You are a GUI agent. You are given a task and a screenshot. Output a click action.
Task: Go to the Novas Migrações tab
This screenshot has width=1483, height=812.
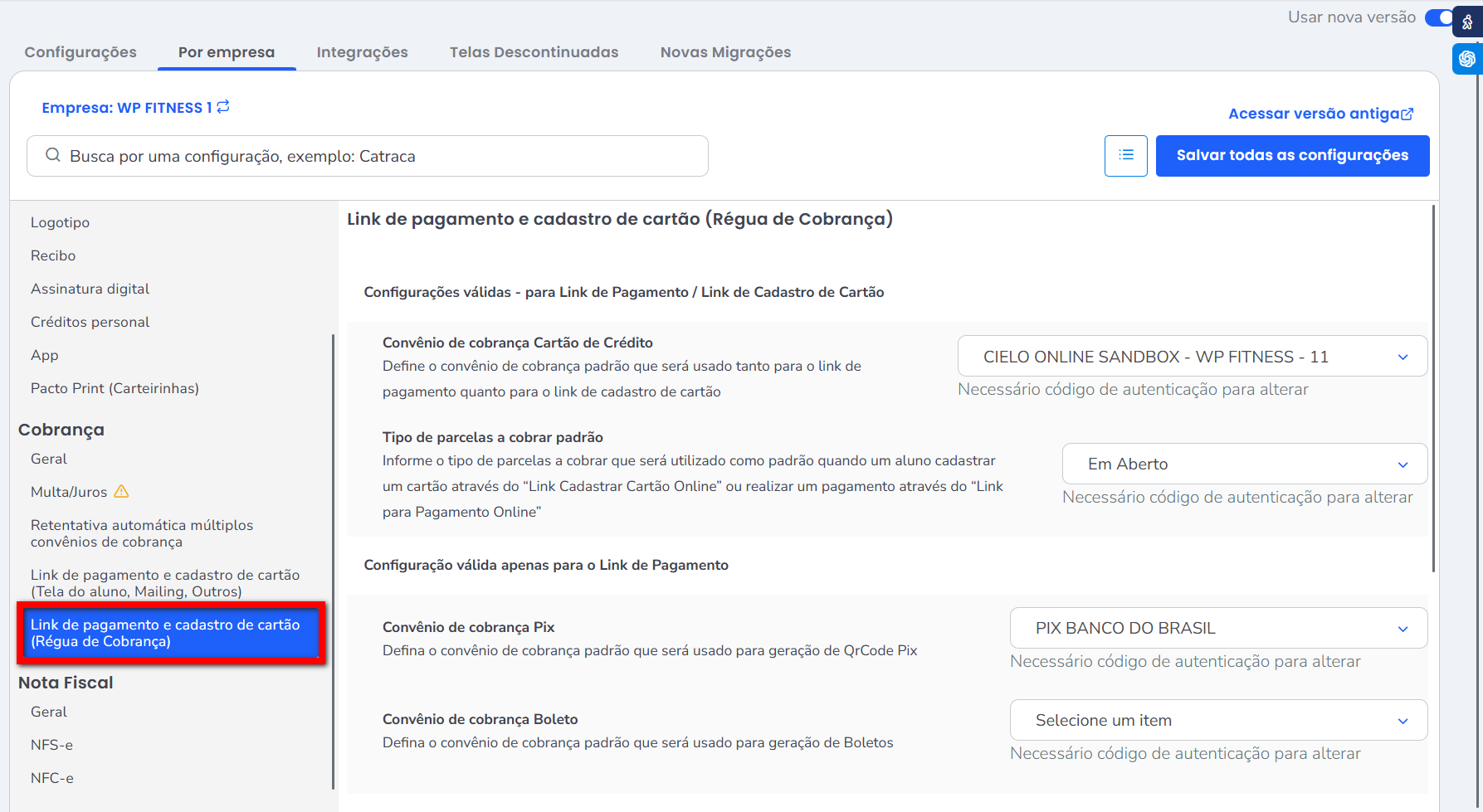tap(725, 52)
